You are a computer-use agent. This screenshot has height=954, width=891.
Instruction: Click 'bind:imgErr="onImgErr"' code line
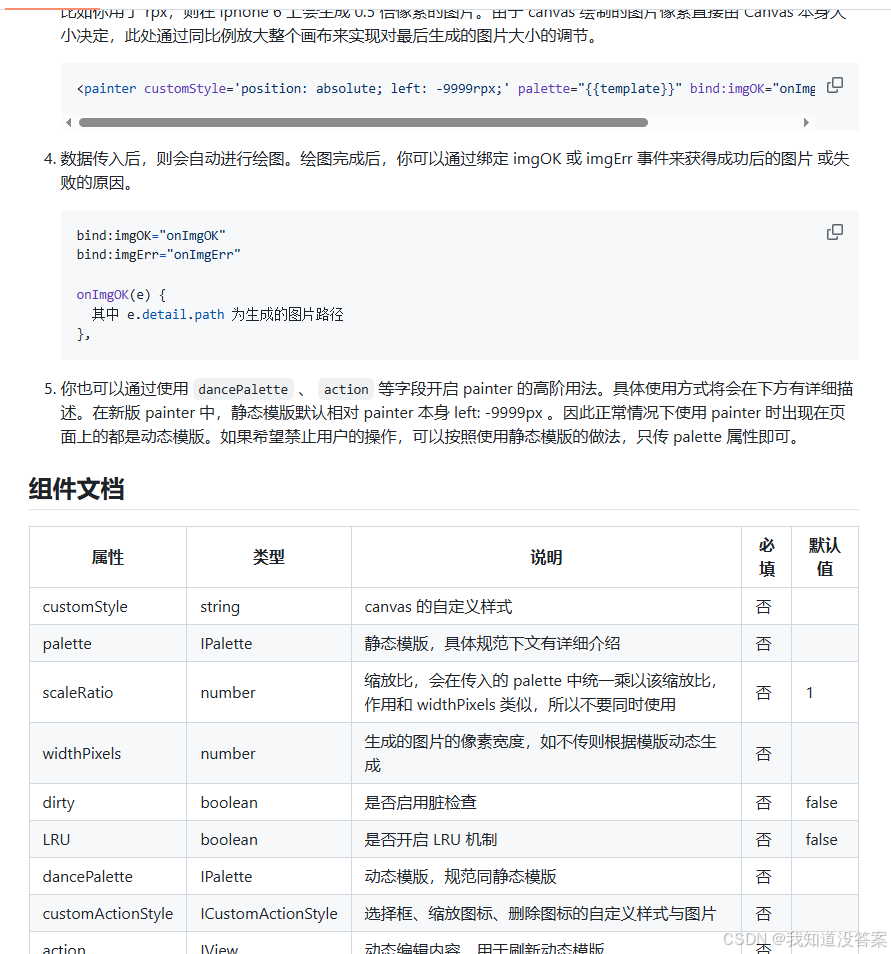tap(158, 255)
